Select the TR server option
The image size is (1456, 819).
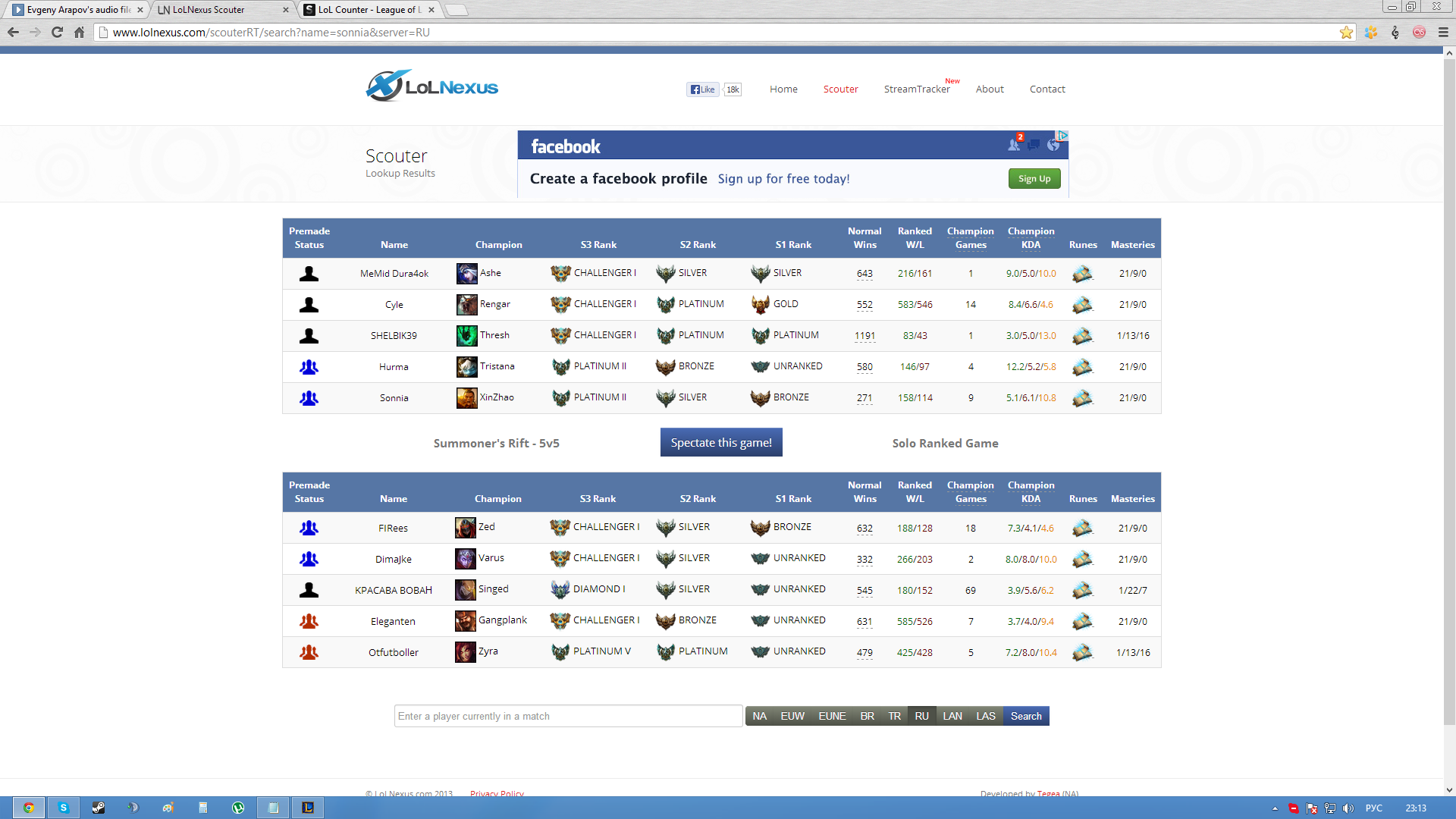(895, 716)
